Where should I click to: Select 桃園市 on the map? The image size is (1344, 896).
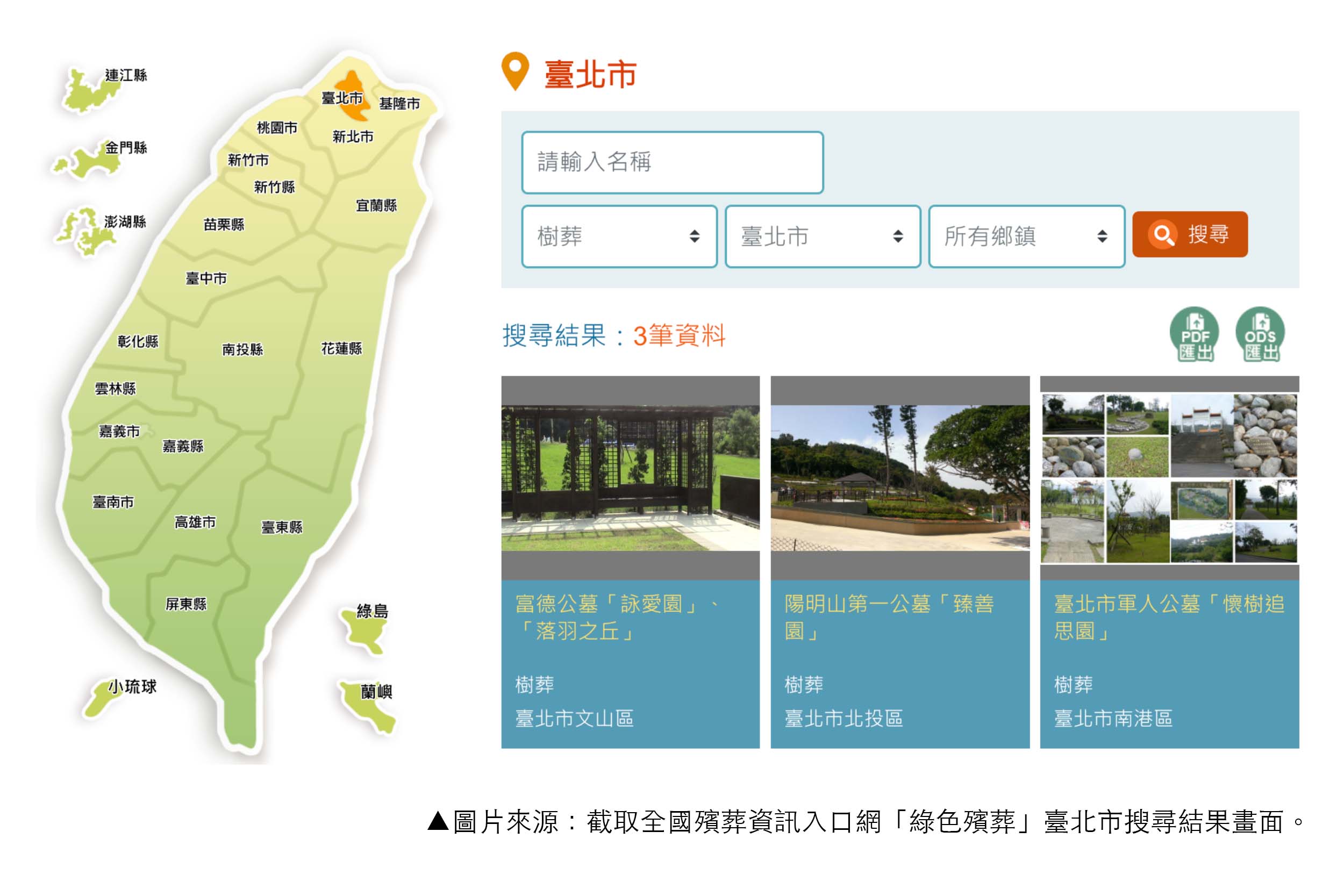pos(277,127)
